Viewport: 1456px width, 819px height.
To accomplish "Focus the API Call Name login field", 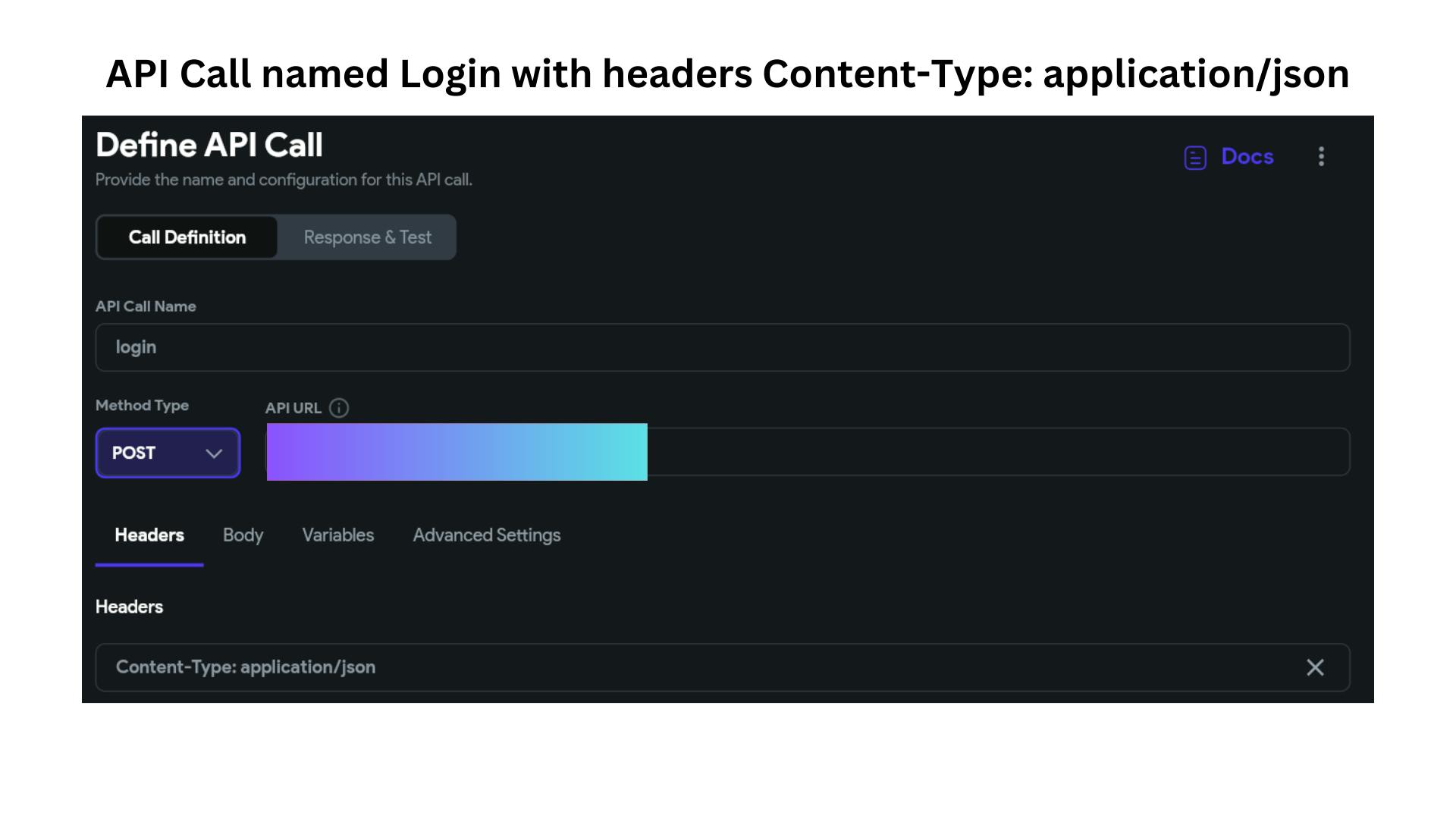I will pos(723,347).
